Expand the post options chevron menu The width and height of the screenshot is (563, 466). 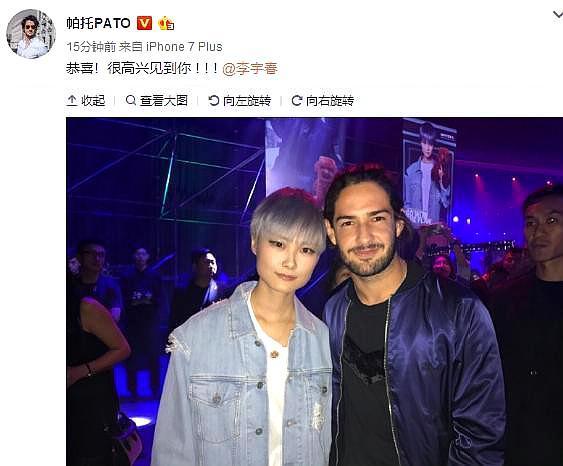pos(558,15)
